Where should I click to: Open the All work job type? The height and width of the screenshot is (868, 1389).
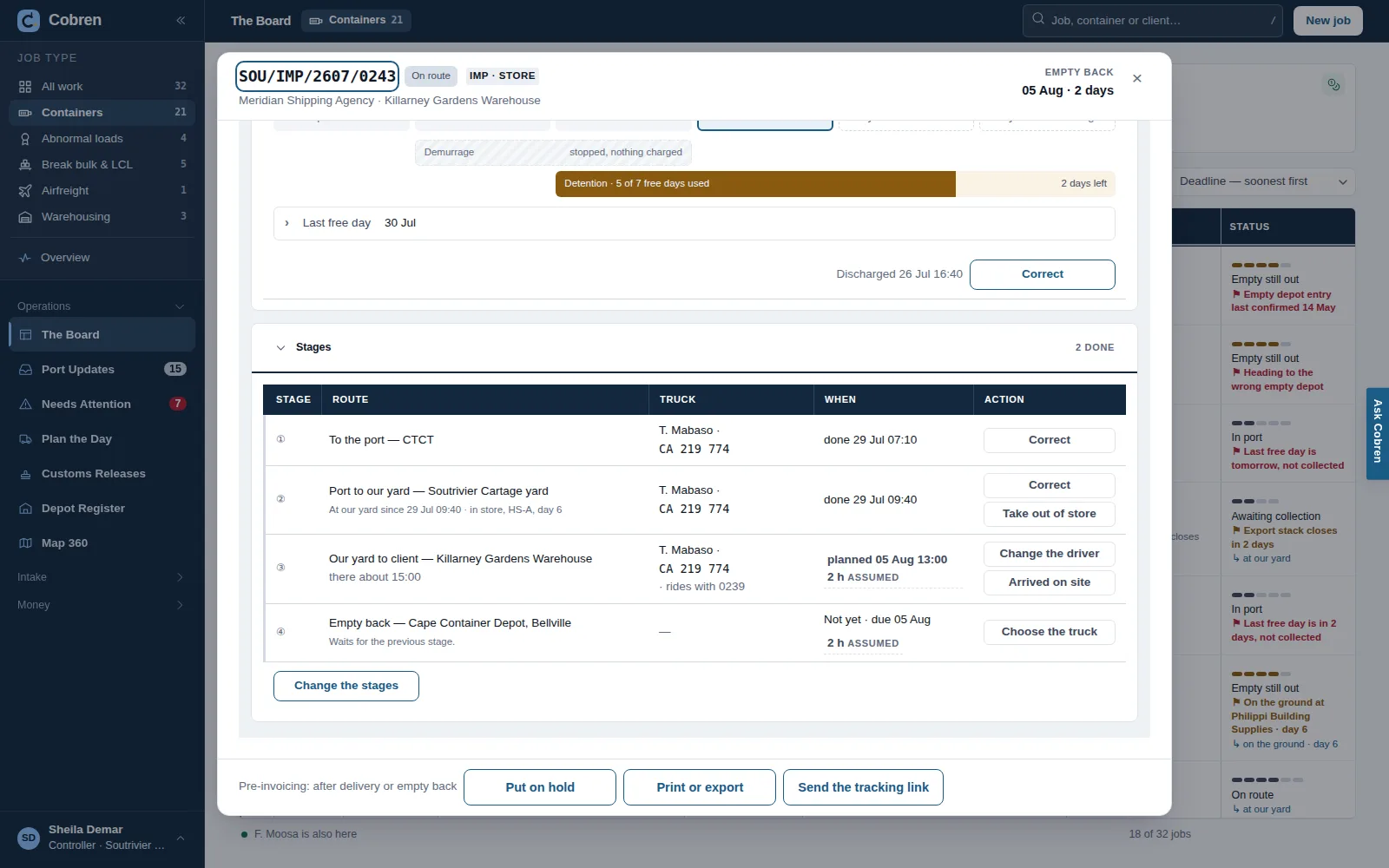point(102,87)
